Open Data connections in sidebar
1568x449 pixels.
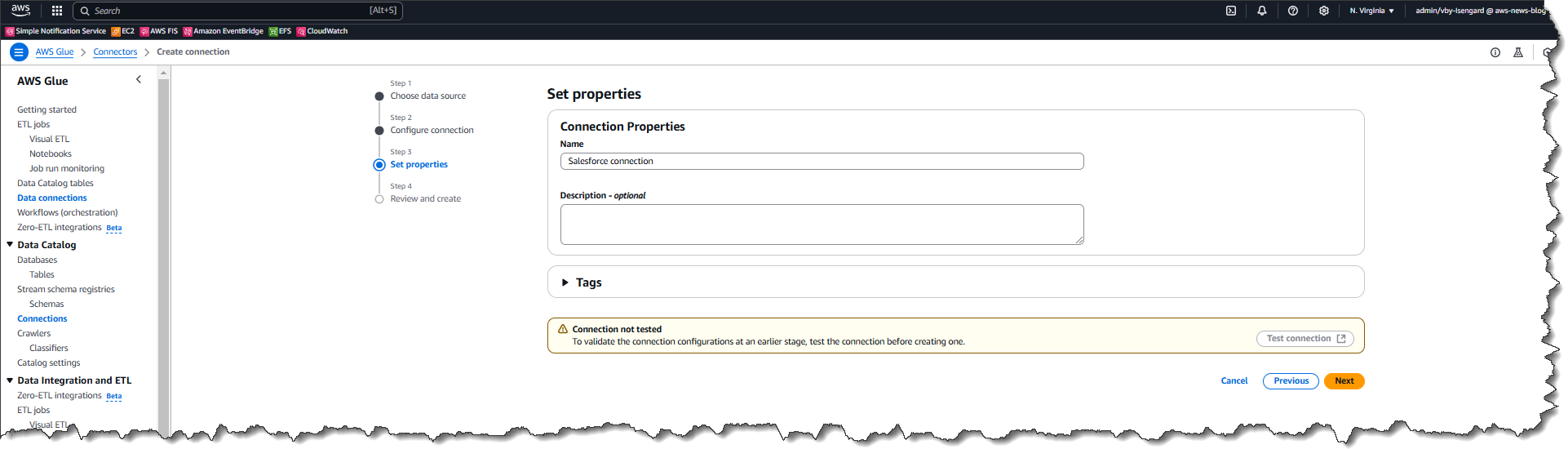tap(52, 198)
